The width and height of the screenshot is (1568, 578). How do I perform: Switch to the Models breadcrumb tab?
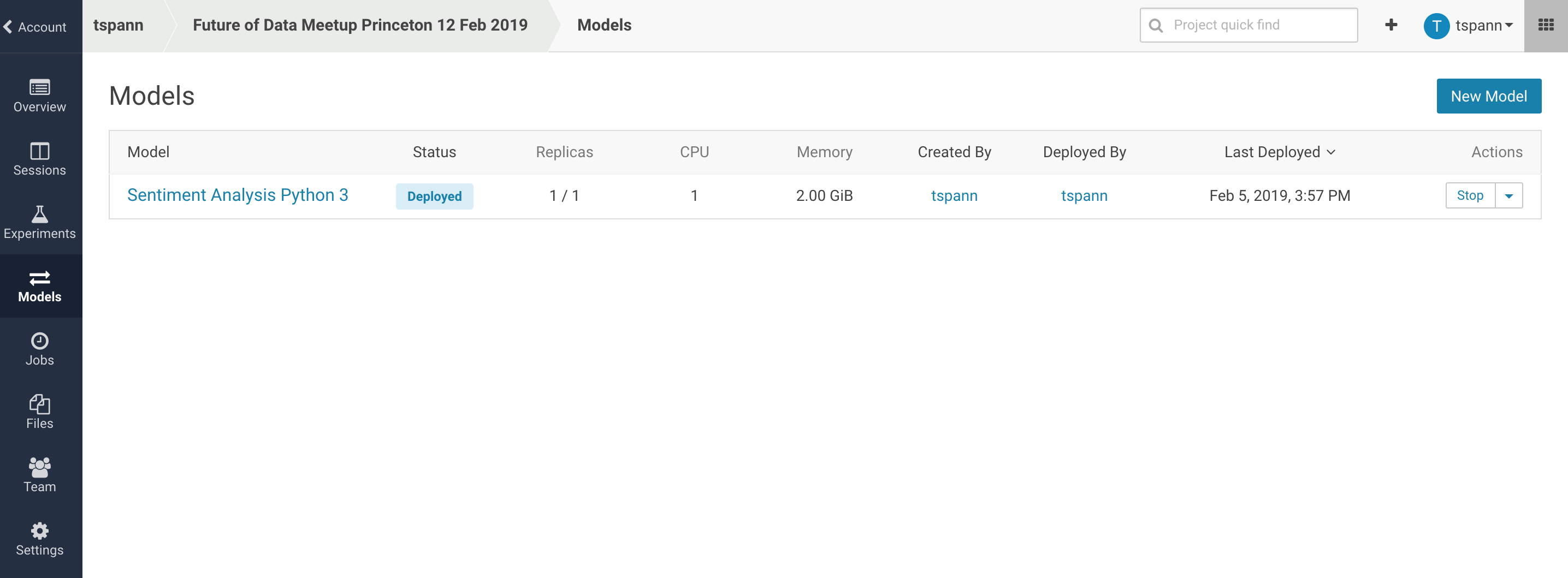click(604, 25)
